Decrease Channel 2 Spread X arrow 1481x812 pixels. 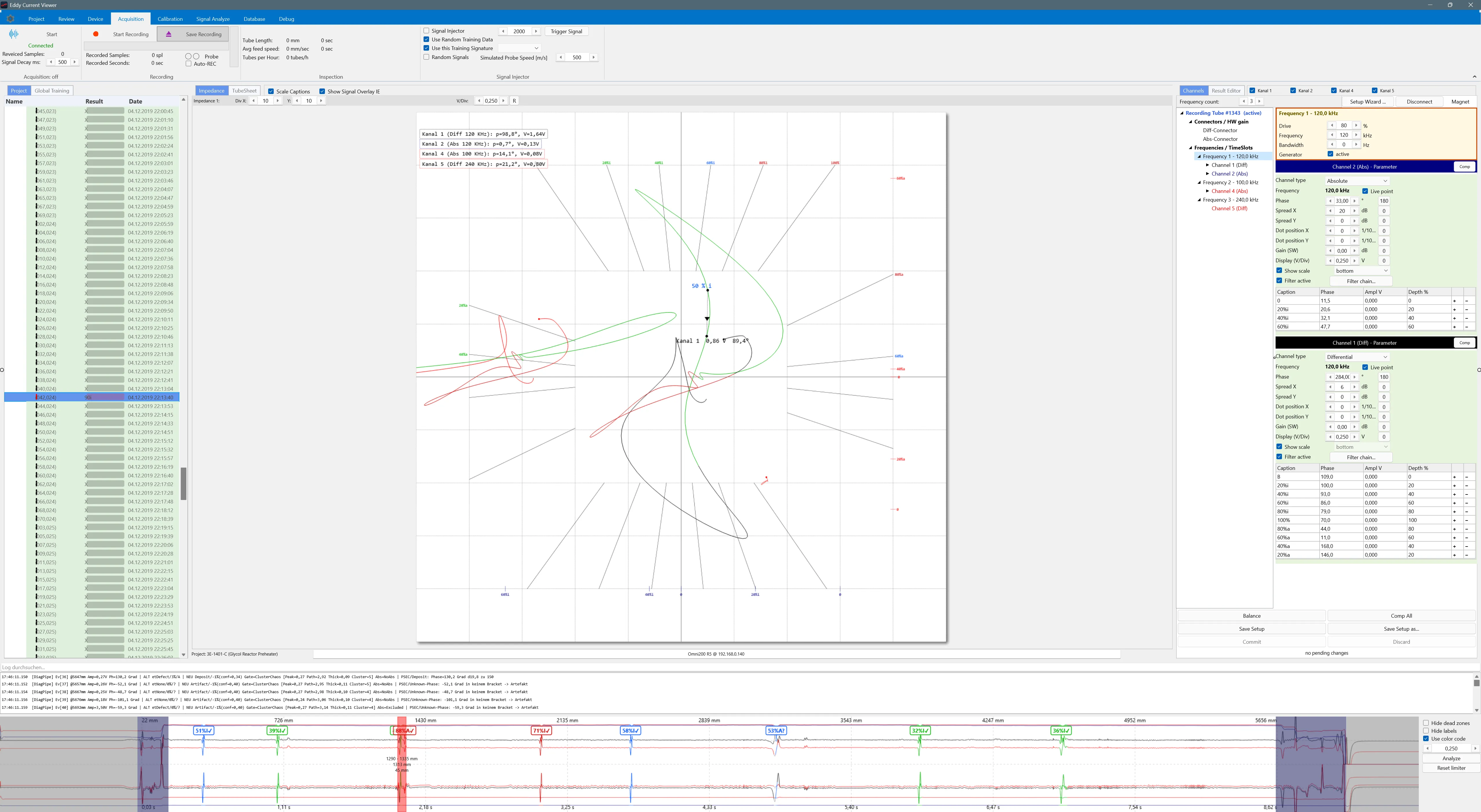1330,211
